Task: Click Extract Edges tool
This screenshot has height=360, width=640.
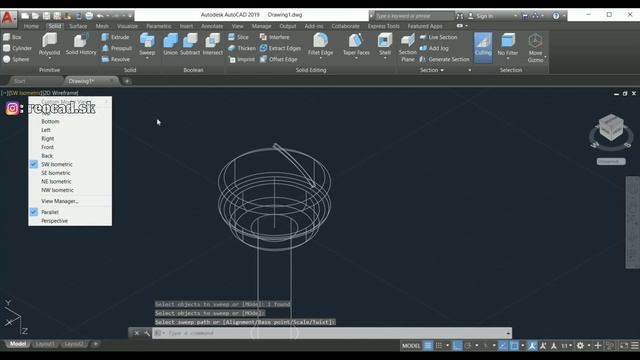Action: pyautogui.click(x=280, y=48)
